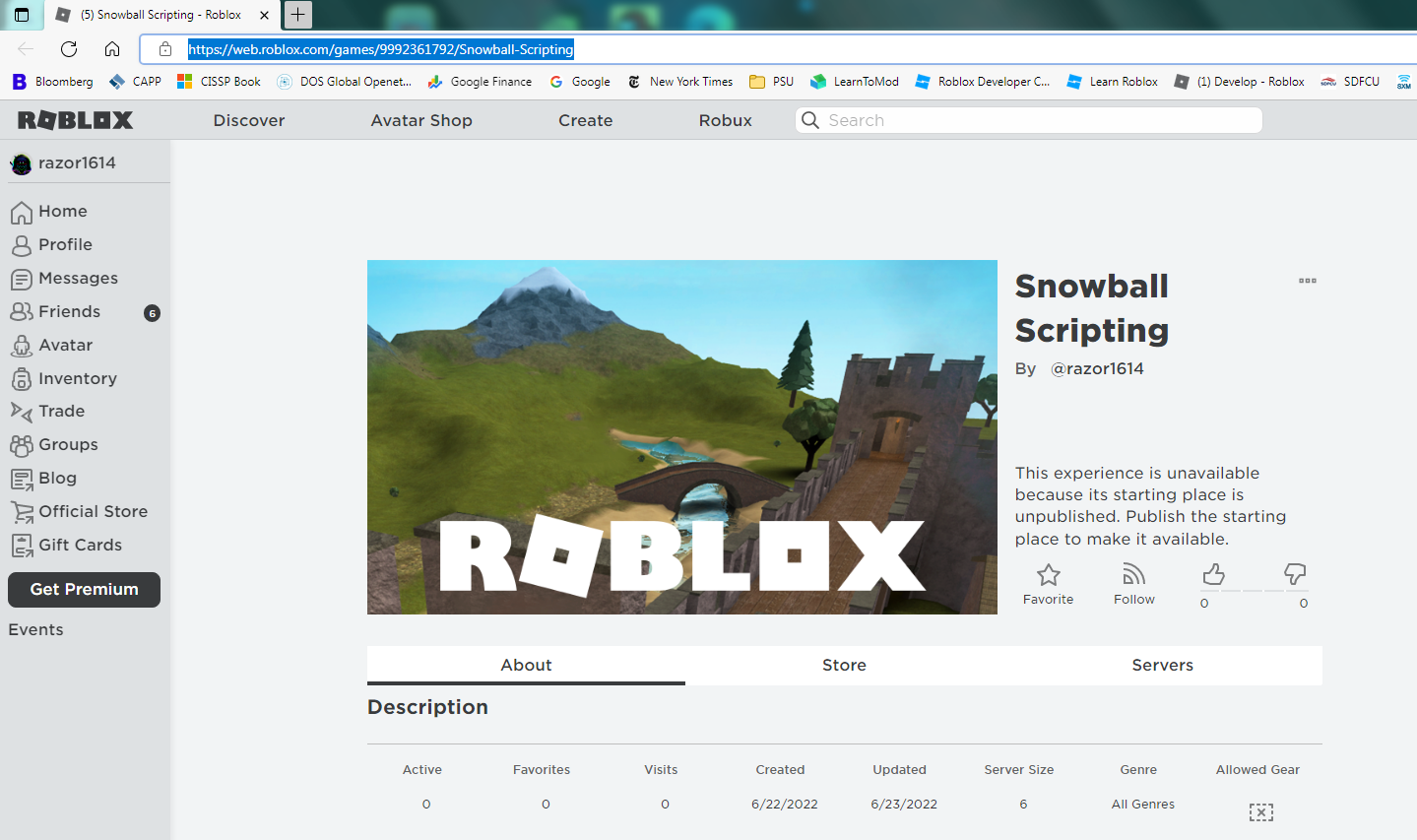Click the search magnifier icon
The image size is (1417, 840).
810,120
